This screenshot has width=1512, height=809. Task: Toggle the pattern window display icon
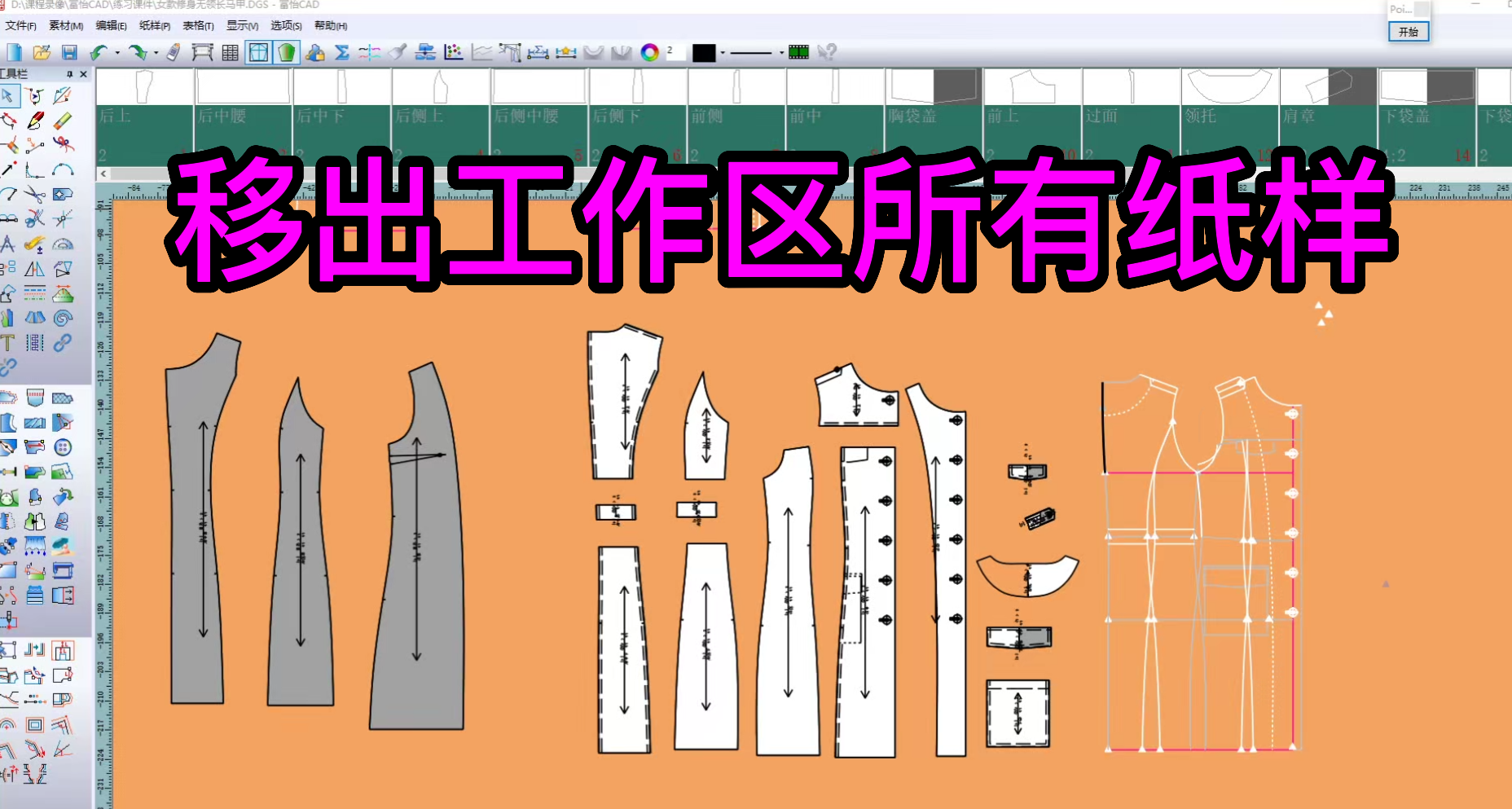(x=258, y=53)
